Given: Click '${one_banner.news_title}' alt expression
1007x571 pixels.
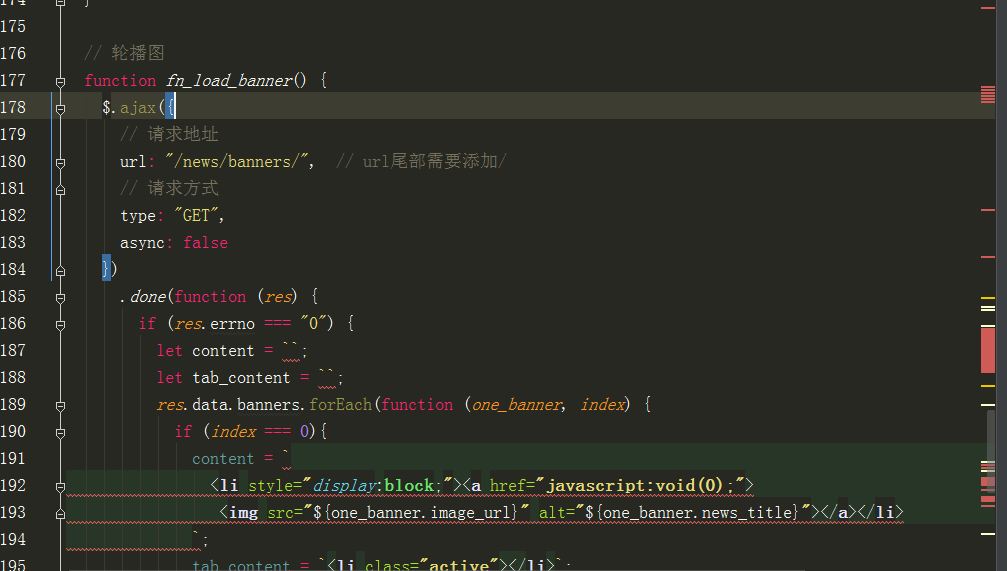Looking at the screenshot, I should 692,513.
